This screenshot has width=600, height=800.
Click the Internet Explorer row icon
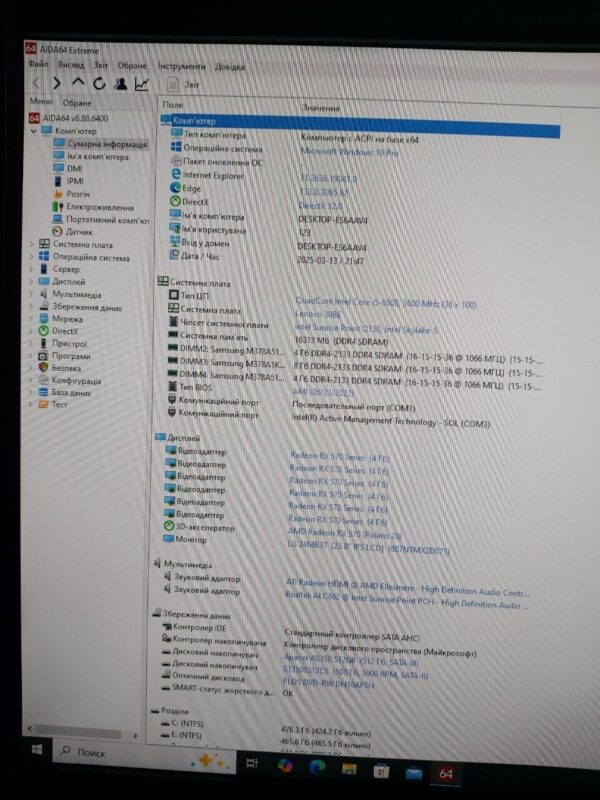click(176, 174)
